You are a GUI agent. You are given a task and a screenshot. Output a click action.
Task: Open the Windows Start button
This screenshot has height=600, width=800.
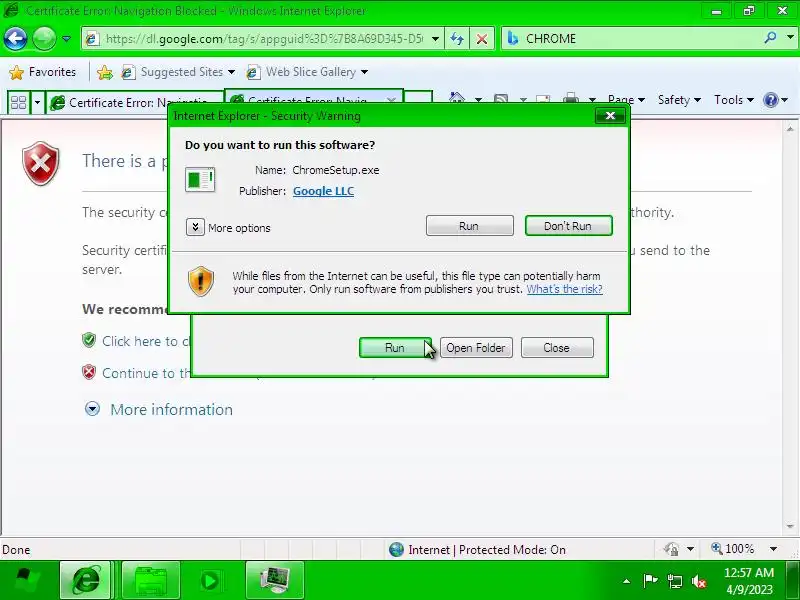click(27, 580)
